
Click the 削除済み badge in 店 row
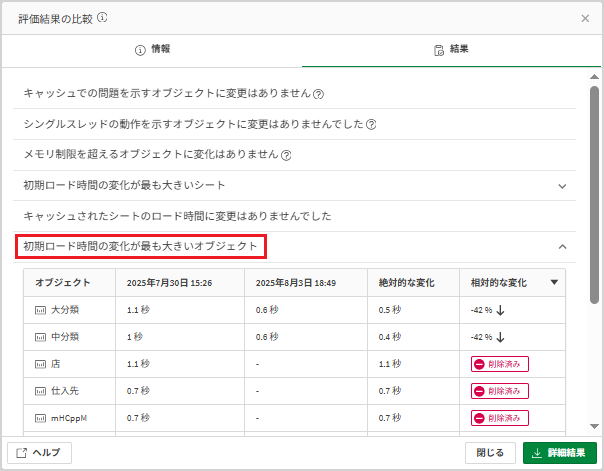pos(500,364)
